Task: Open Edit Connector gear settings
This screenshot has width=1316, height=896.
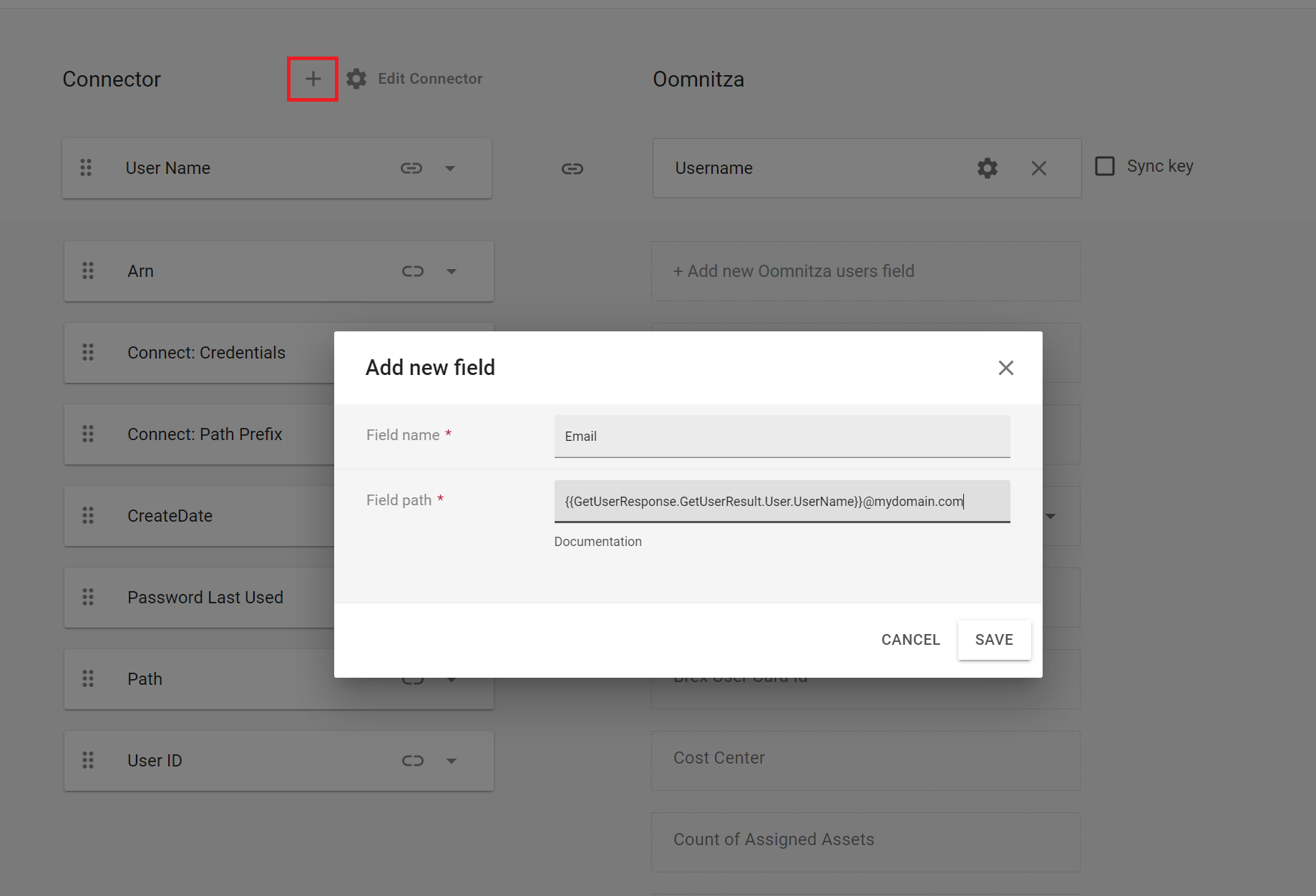Action: click(x=356, y=79)
